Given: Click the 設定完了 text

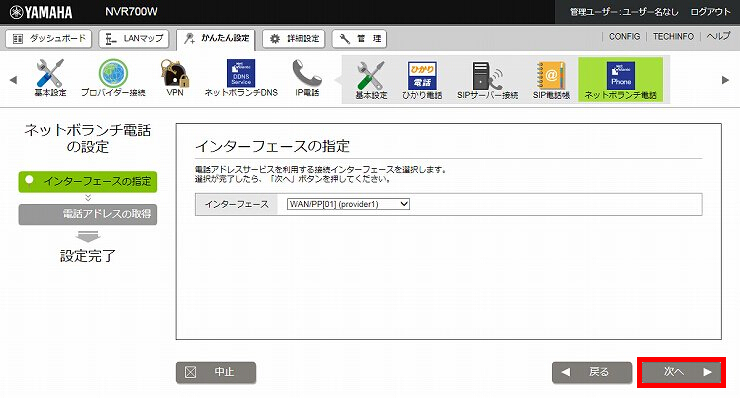Looking at the screenshot, I should pyautogui.click(x=88, y=256).
